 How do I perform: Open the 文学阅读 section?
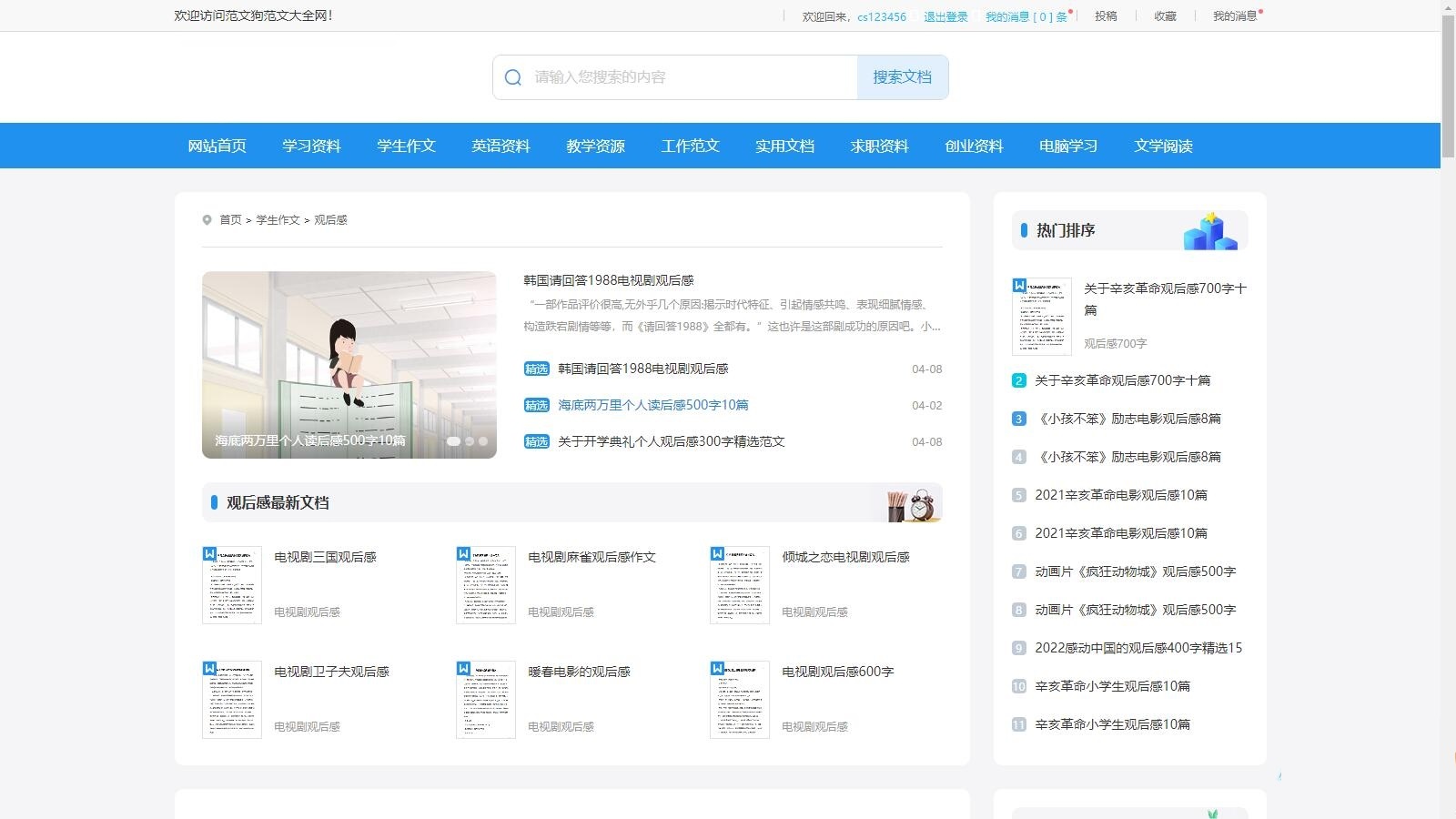[x=1164, y=146]
